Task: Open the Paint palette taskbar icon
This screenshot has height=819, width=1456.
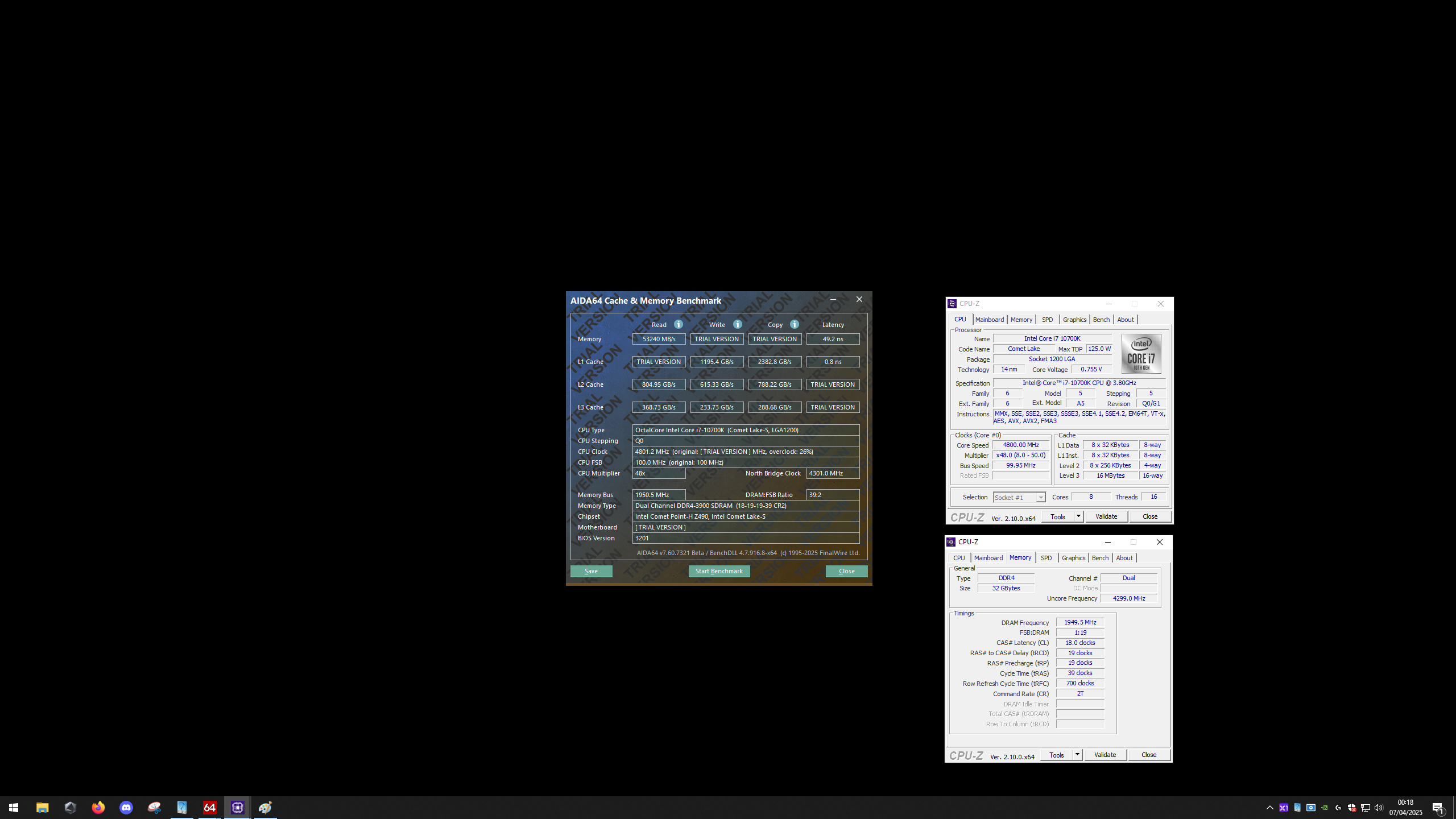Action: (x=266, y=808)
